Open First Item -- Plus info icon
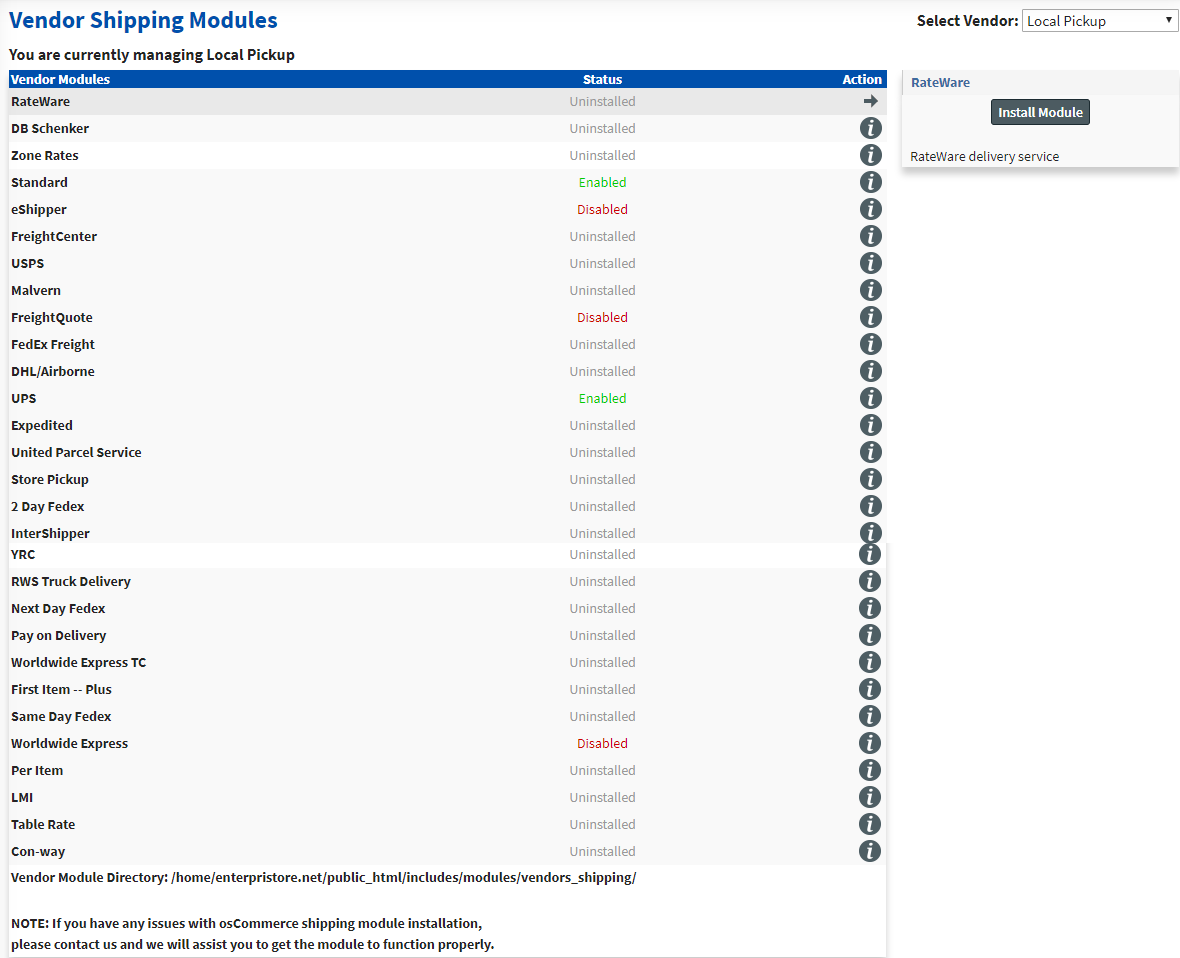The height and width of the screenshot is (958, 1180). point(870,689)
